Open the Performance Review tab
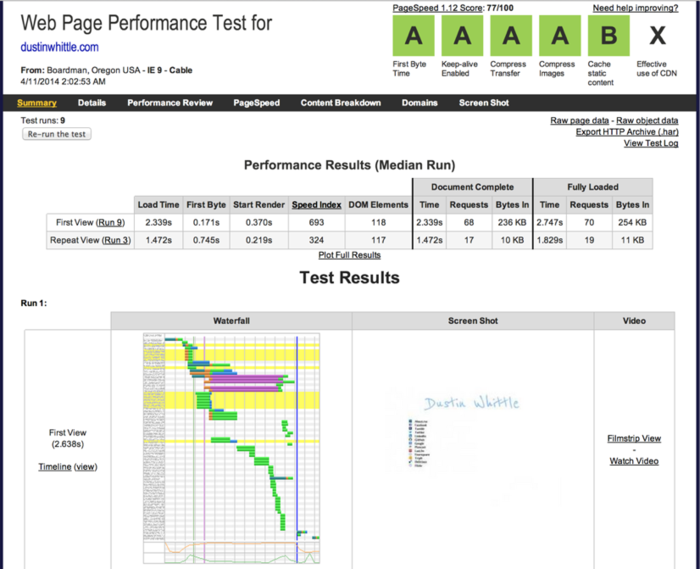 170,103
